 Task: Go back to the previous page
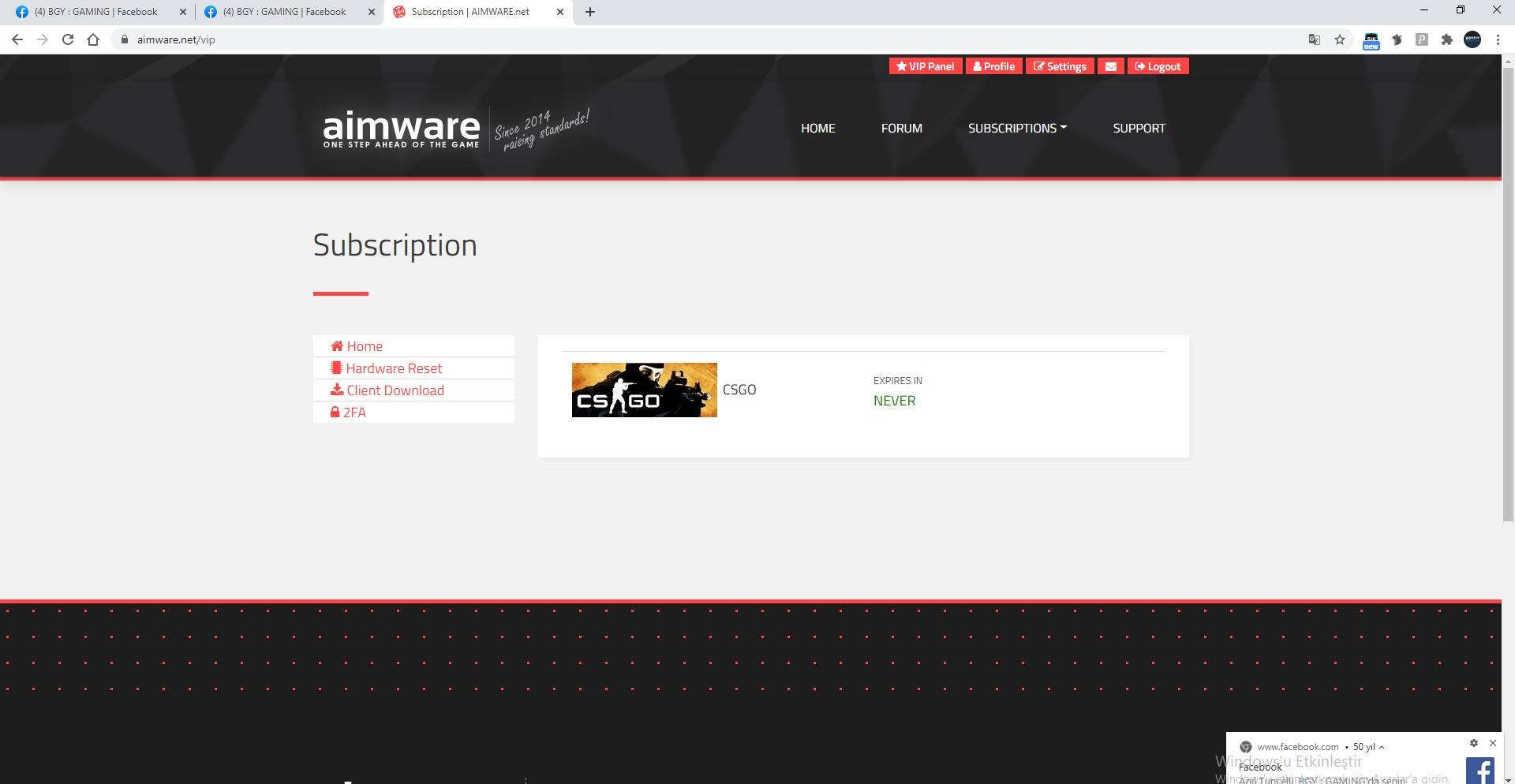[x=17, y=39]
